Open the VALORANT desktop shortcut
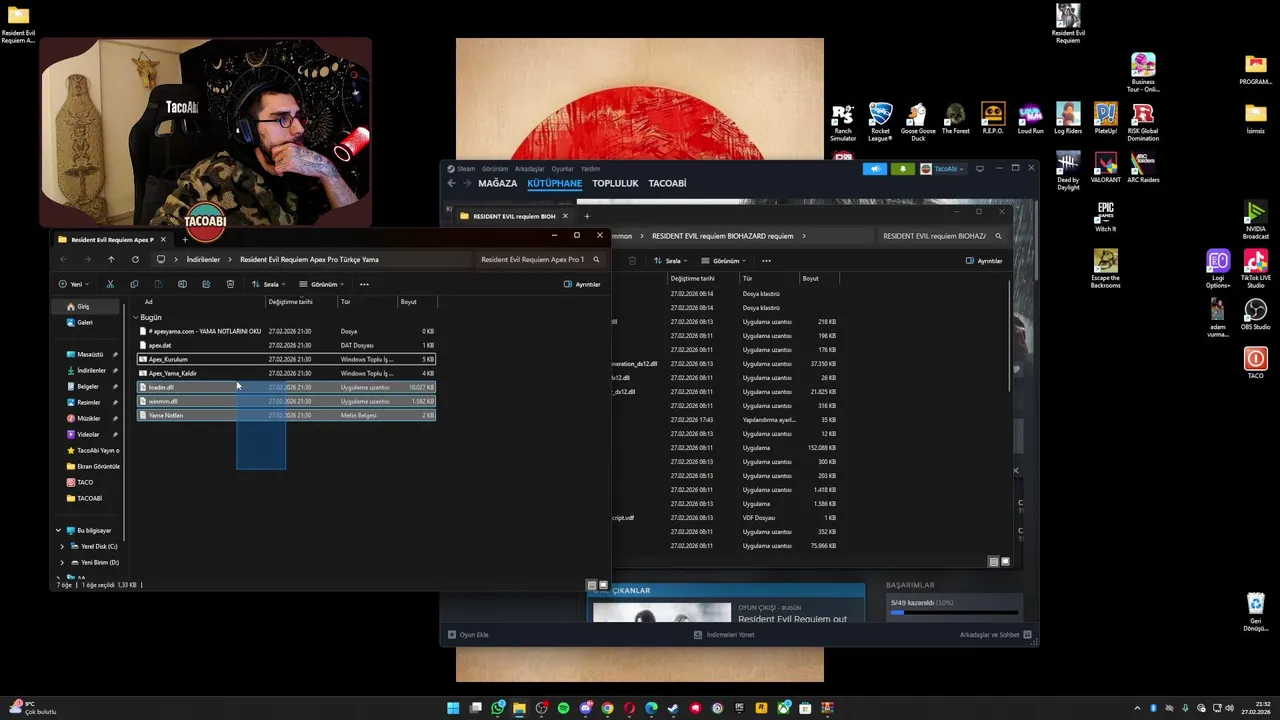The width and height of the screenshot is (1280, 720). click(1106, 168)
